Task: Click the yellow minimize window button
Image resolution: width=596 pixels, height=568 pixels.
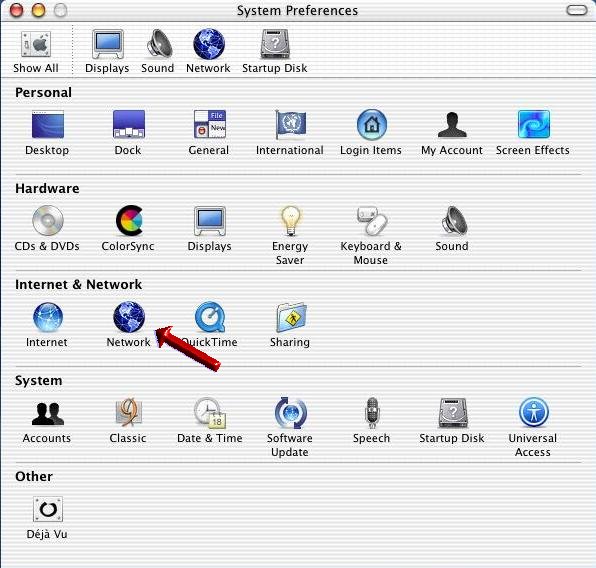Action: coord(38,10)
